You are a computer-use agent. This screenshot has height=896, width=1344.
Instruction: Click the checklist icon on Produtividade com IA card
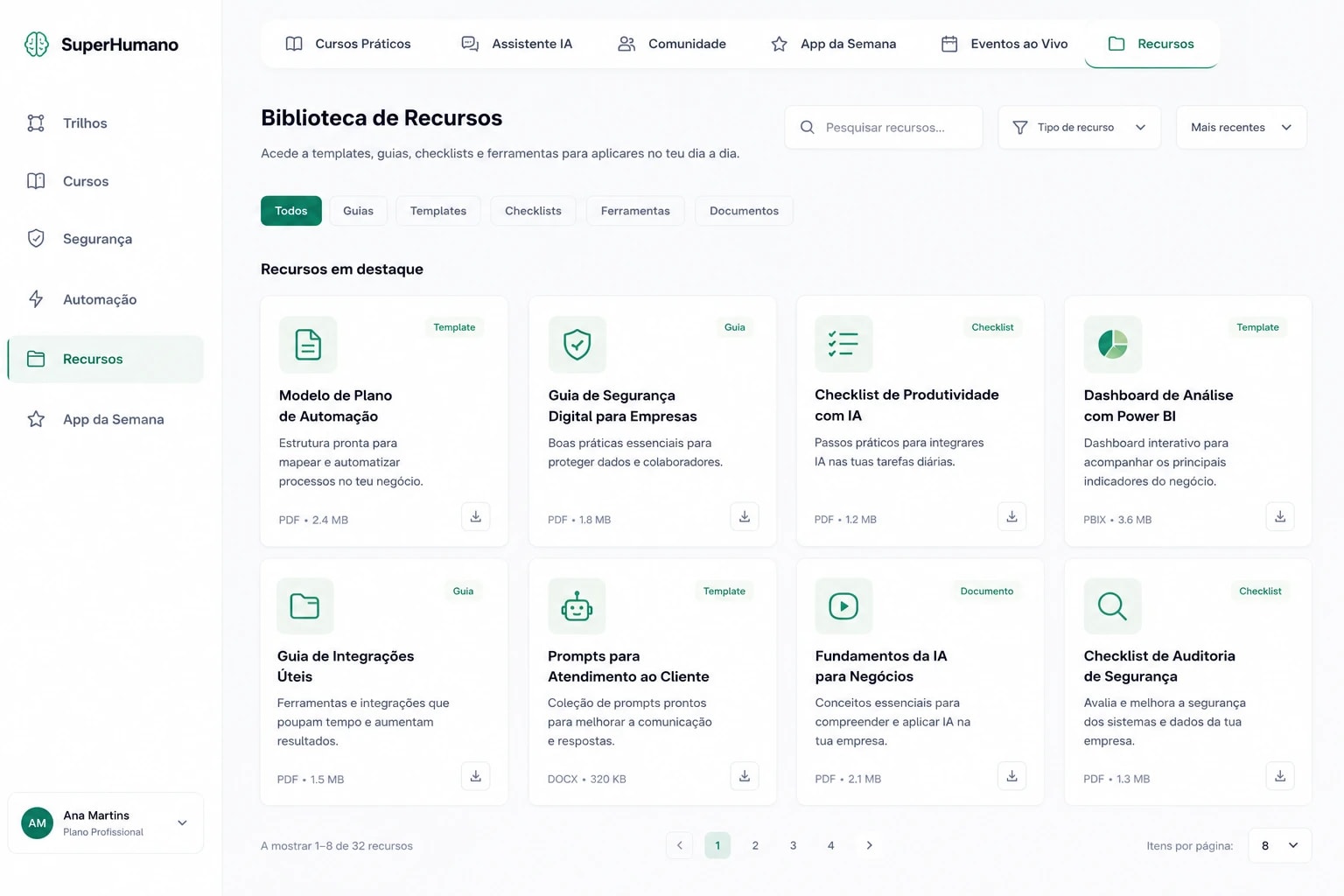point(843,344)
